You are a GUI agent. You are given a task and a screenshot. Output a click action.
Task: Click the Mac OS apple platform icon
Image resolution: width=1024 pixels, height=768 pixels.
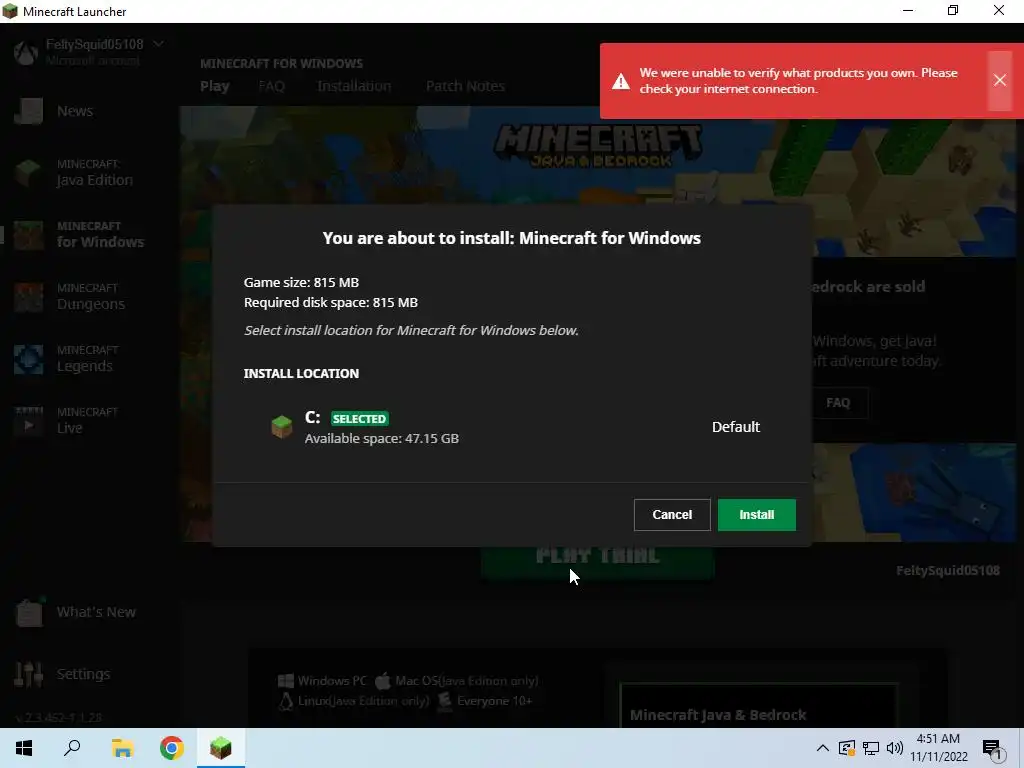383,681
